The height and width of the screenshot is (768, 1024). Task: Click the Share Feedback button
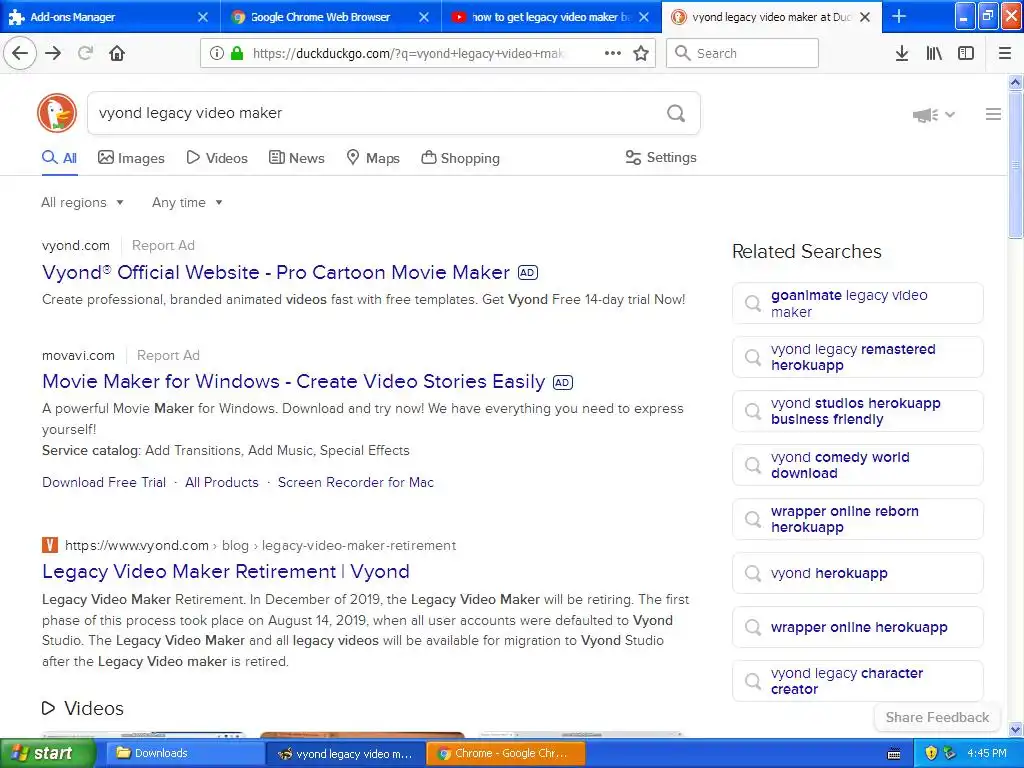[x=937, y=717]
